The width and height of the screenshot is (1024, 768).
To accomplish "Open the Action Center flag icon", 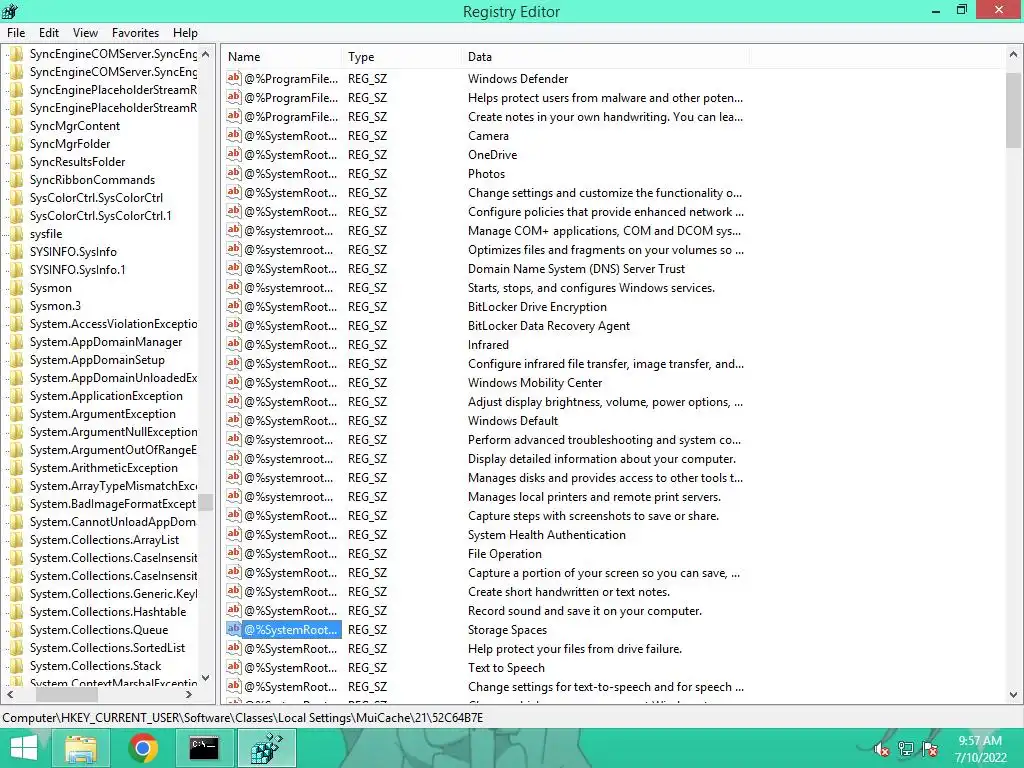I will (x=930, y=749).
